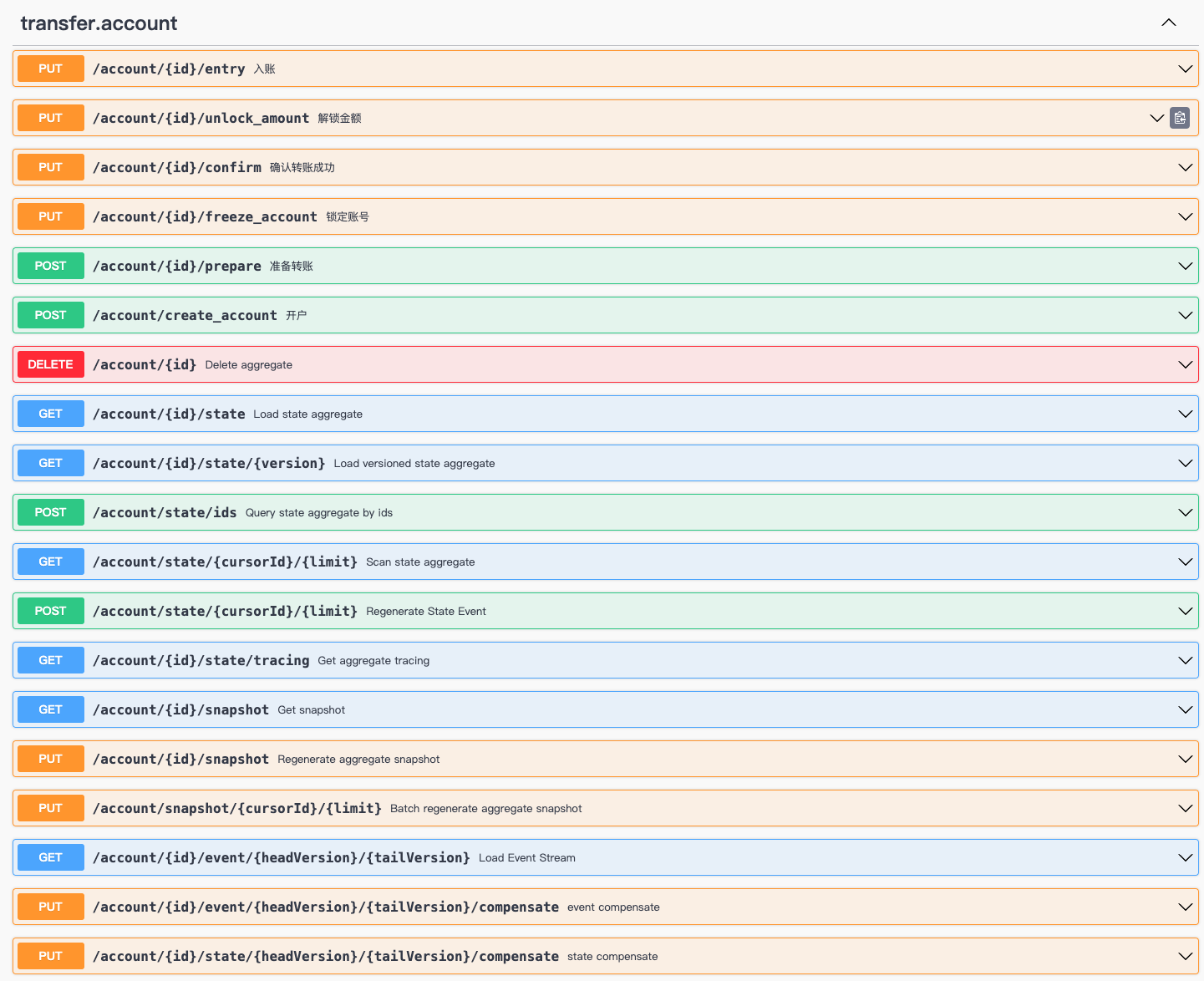Click the POST badge for /account/{id}/prepare

(50, 266)
